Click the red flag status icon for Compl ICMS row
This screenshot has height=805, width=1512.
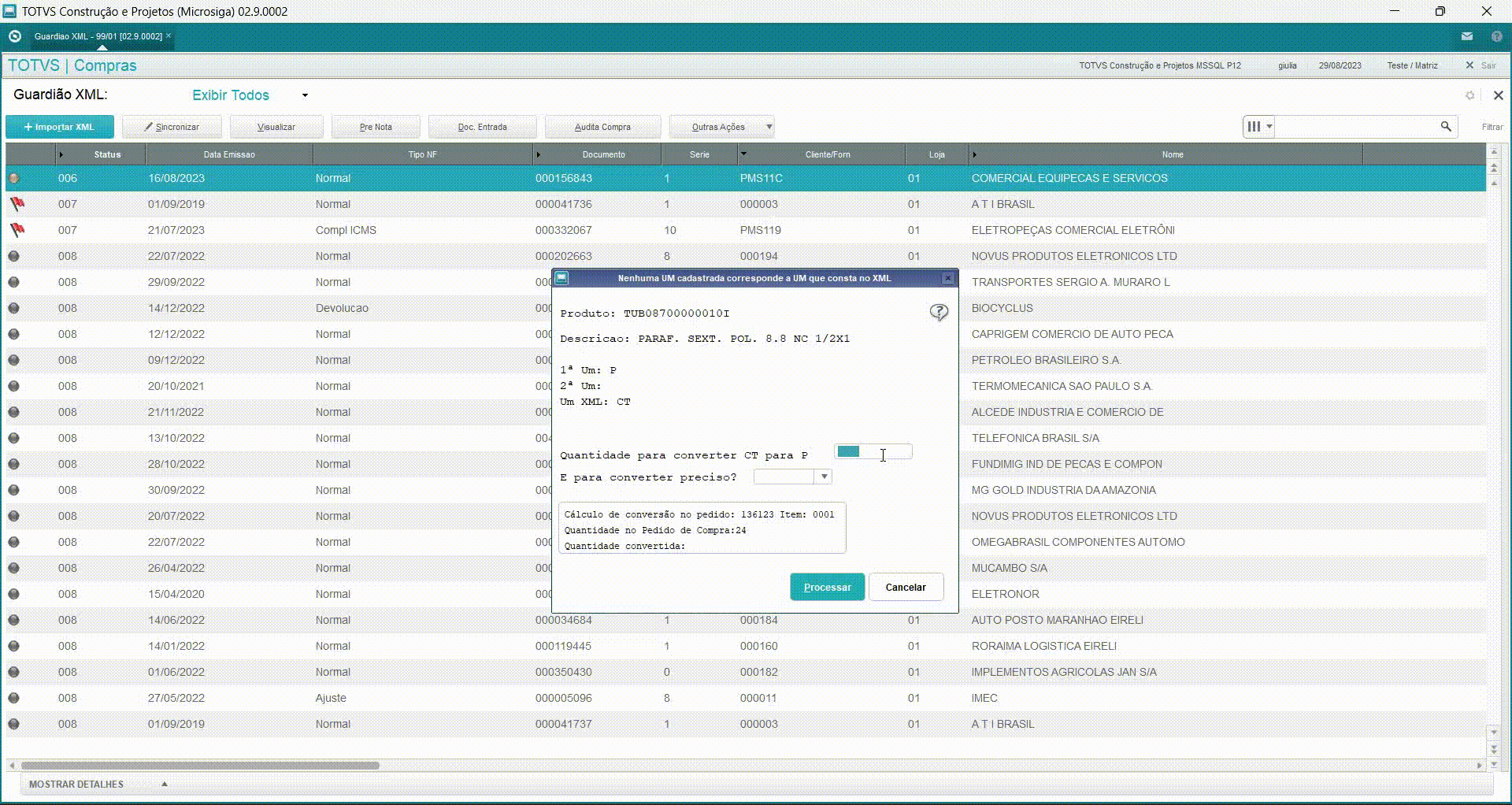pyautogui.click(x=17, y=230)
